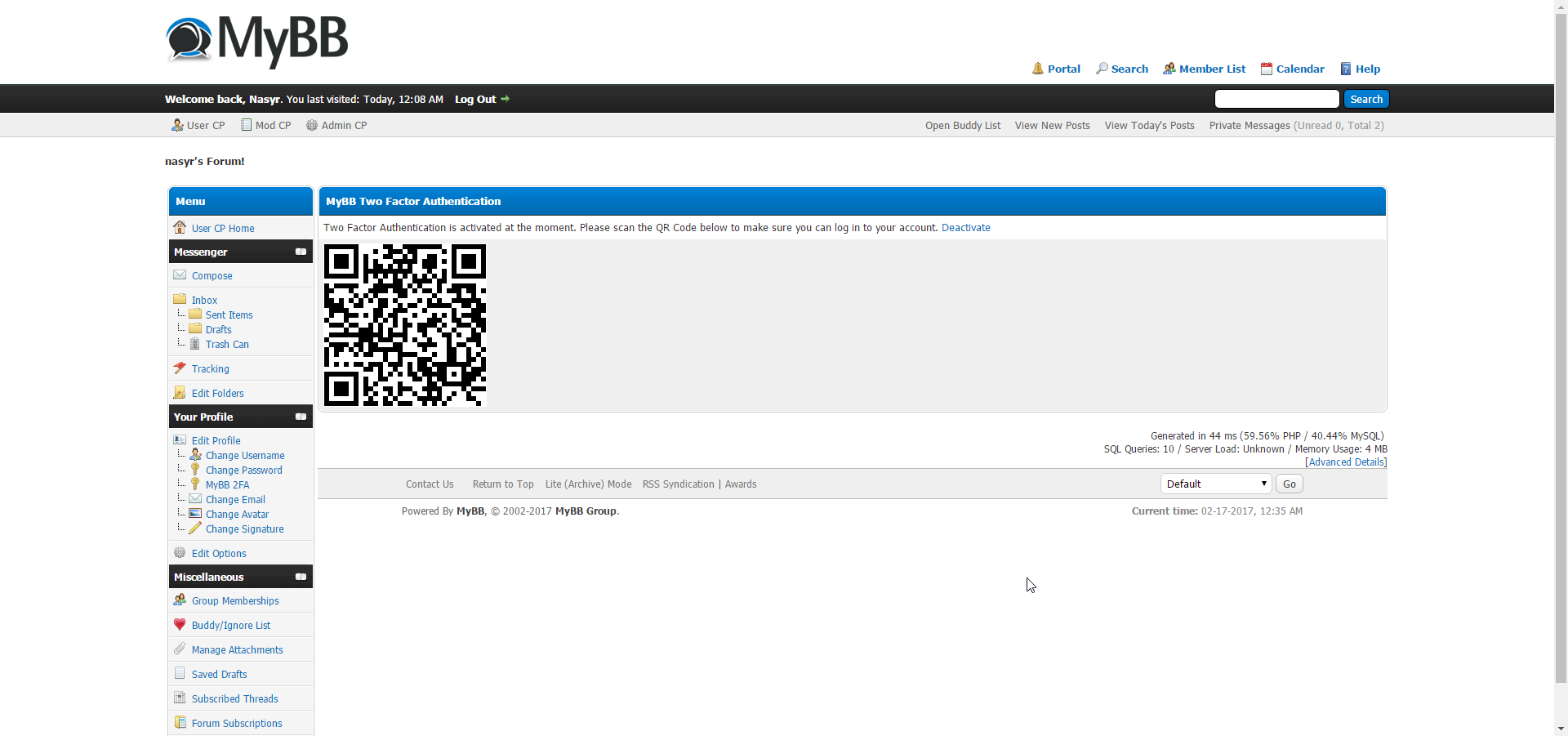
Task: Click the Deactivate two-factor link
Action: 965,228
